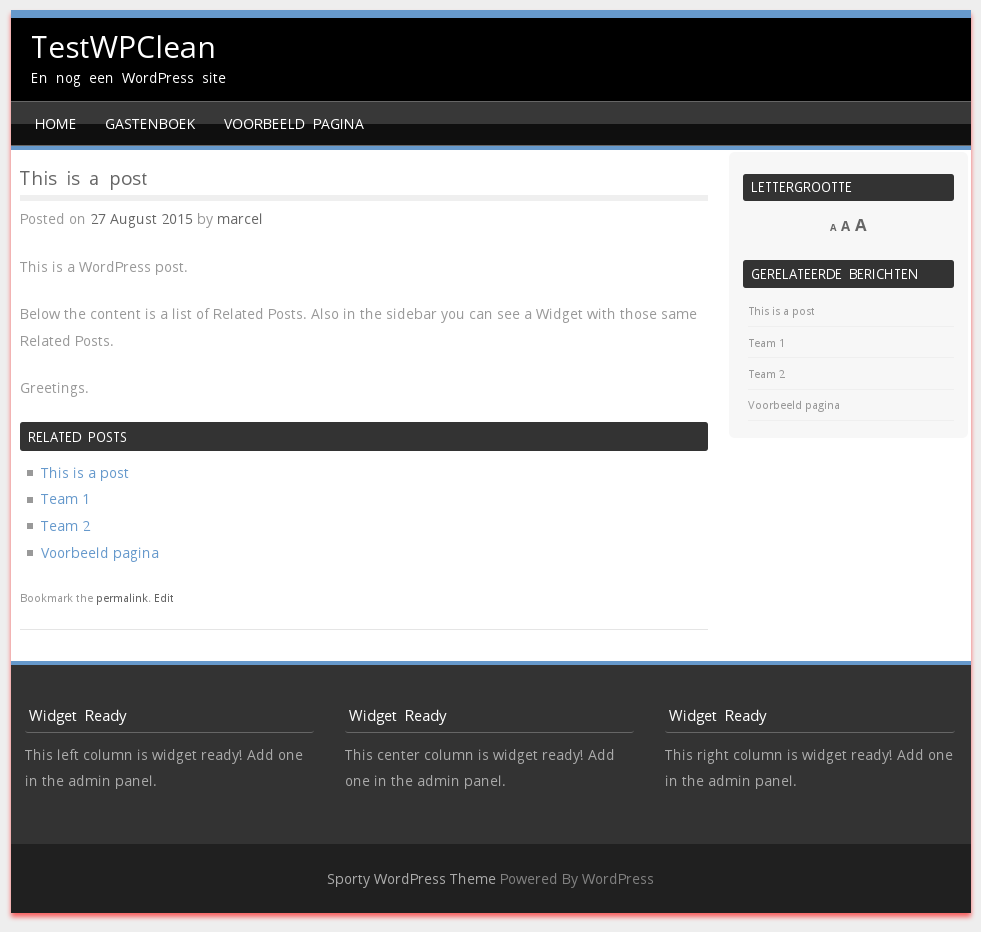
Task: Click the 'En nog een WordPress site' tagline
Action: tap(128, 78)
